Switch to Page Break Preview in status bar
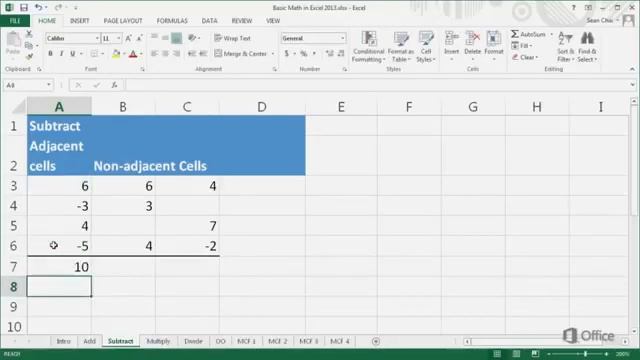Image resolution: width=640 pixels, height=360 pixels. [535, 354]
